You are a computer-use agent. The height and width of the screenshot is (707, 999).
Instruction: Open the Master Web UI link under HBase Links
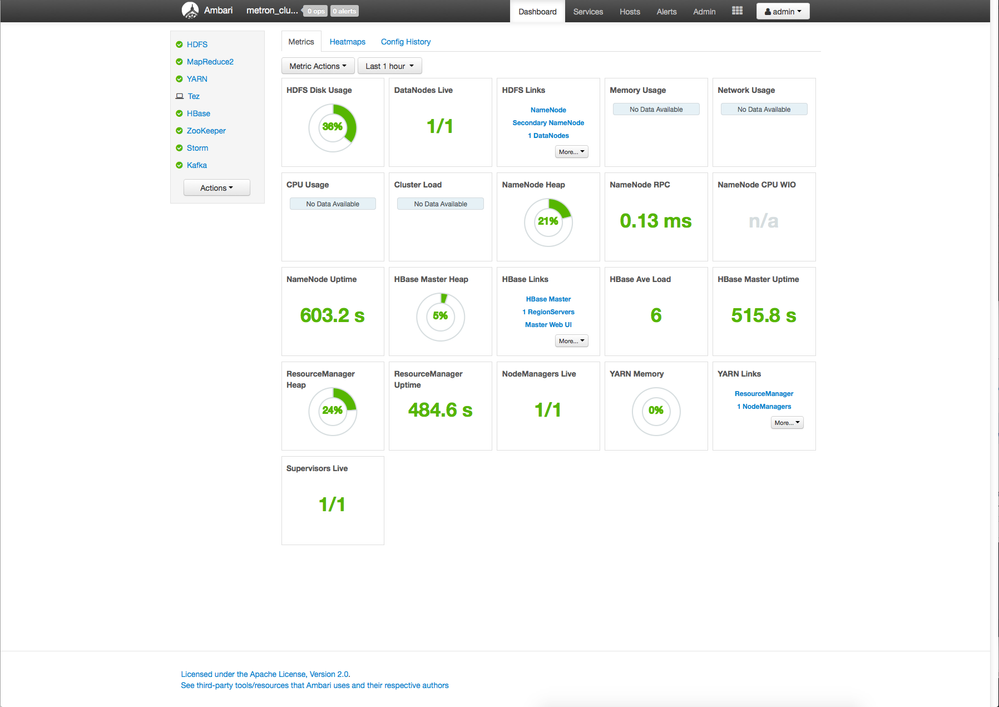coord(547,324)
